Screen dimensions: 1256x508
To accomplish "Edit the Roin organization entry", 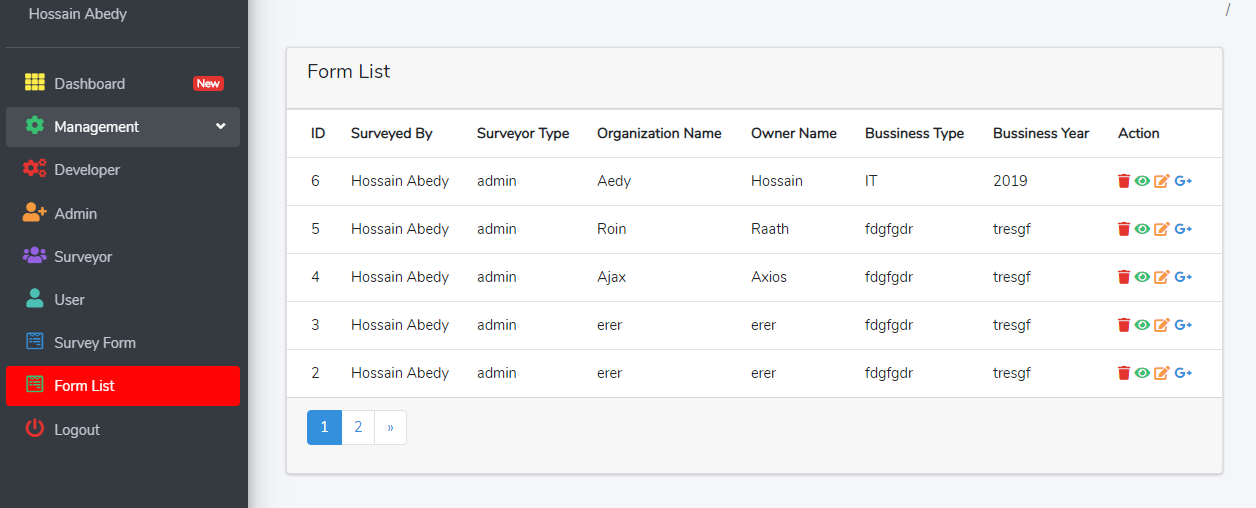I will [x=1161, y=229].
